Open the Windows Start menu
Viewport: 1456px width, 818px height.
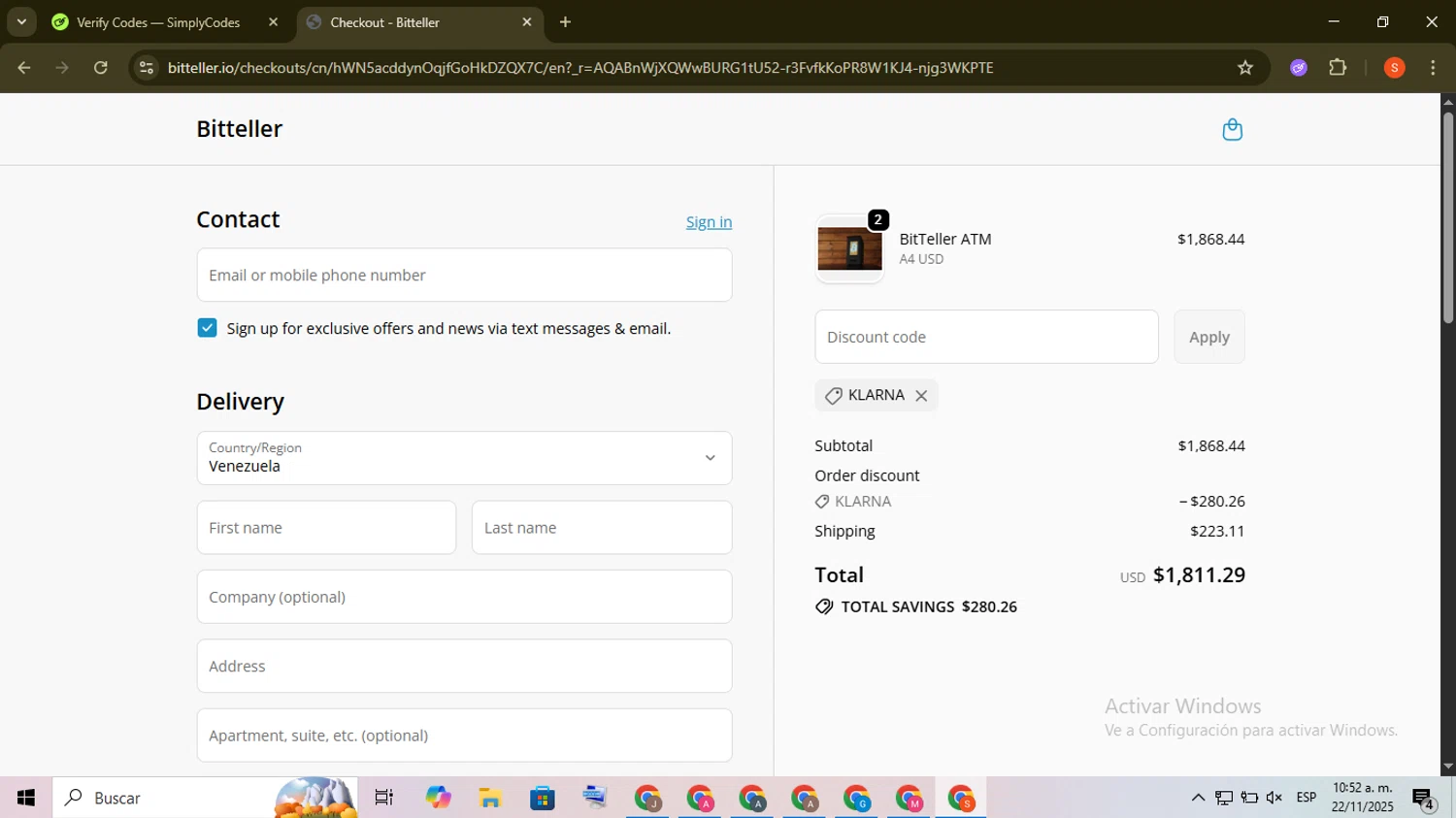[26, 798]
